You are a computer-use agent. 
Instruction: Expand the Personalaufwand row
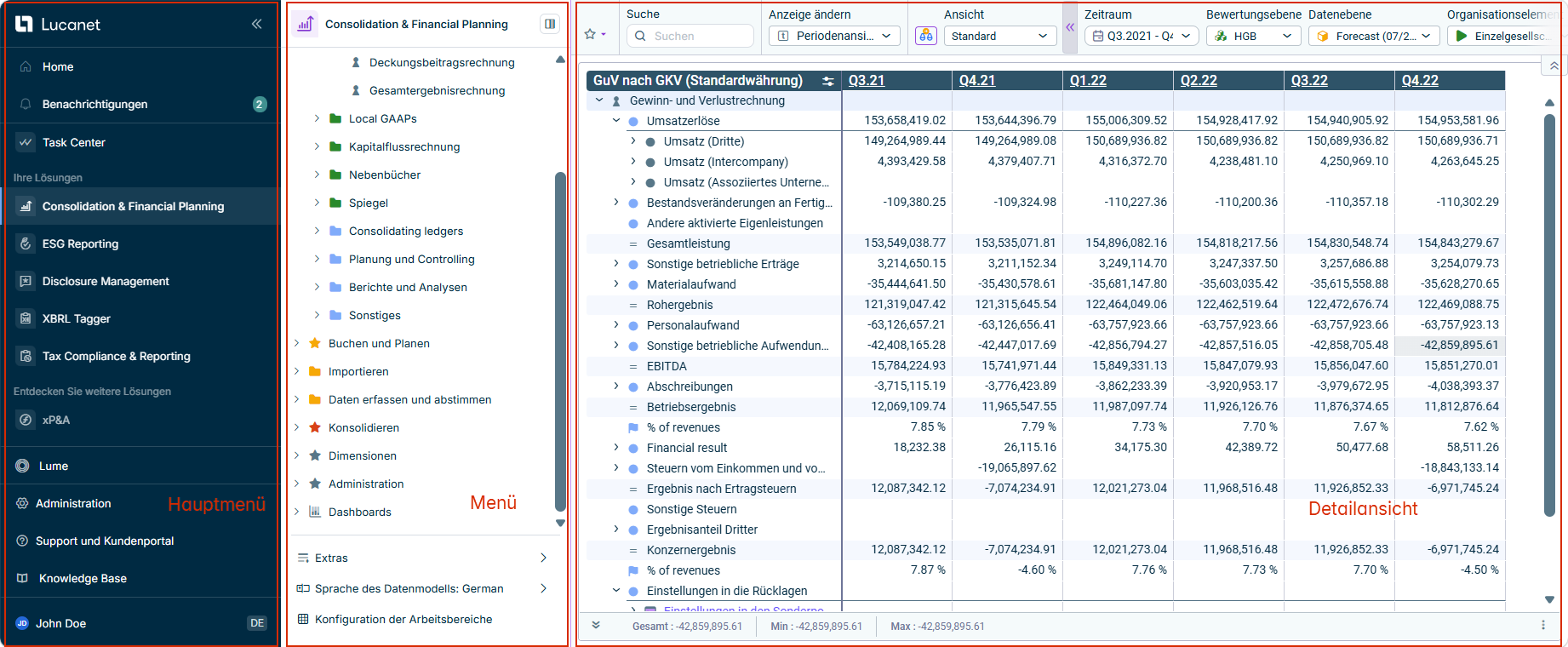[616, 325]
